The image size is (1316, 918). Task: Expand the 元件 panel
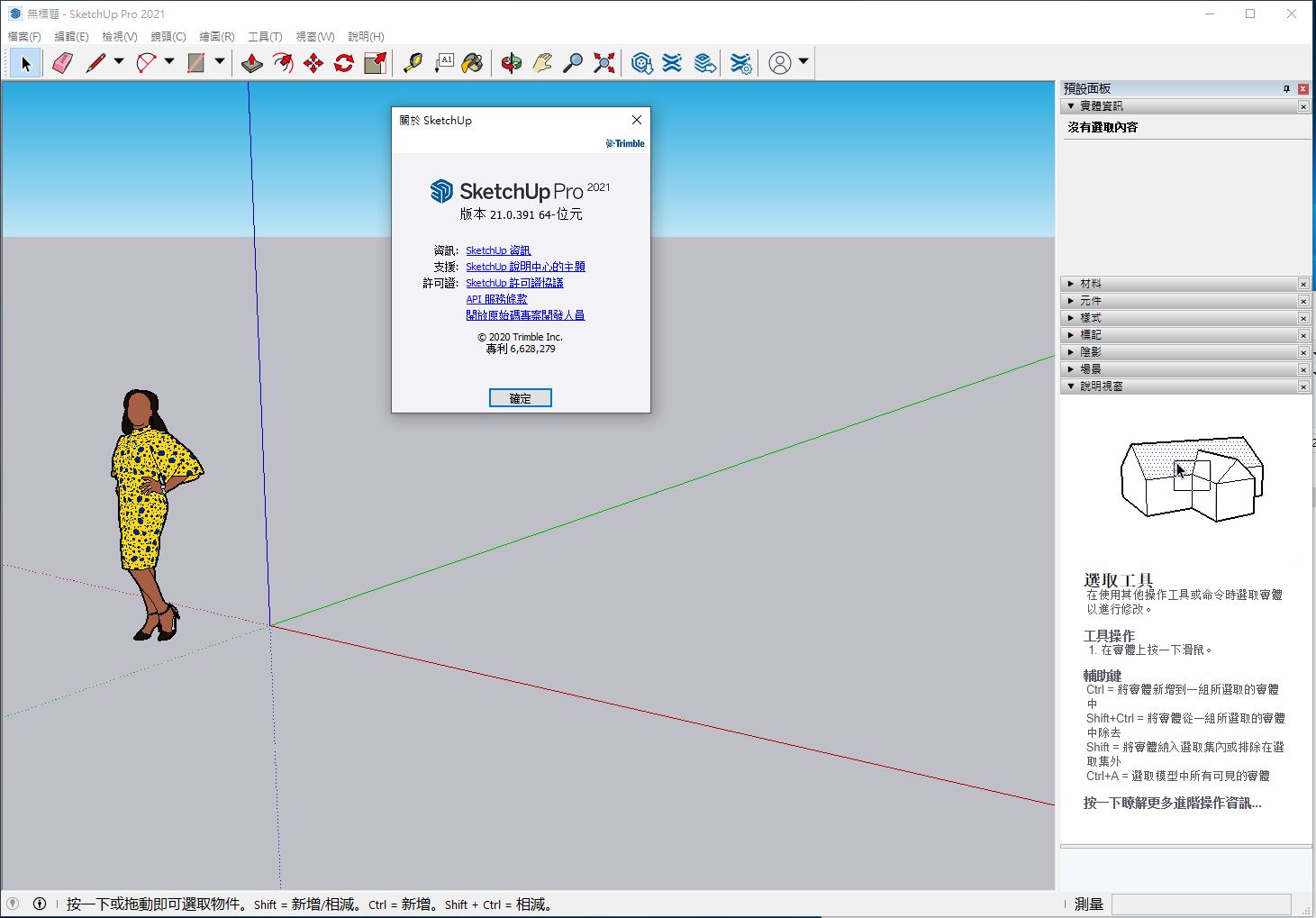[1071, 301]
